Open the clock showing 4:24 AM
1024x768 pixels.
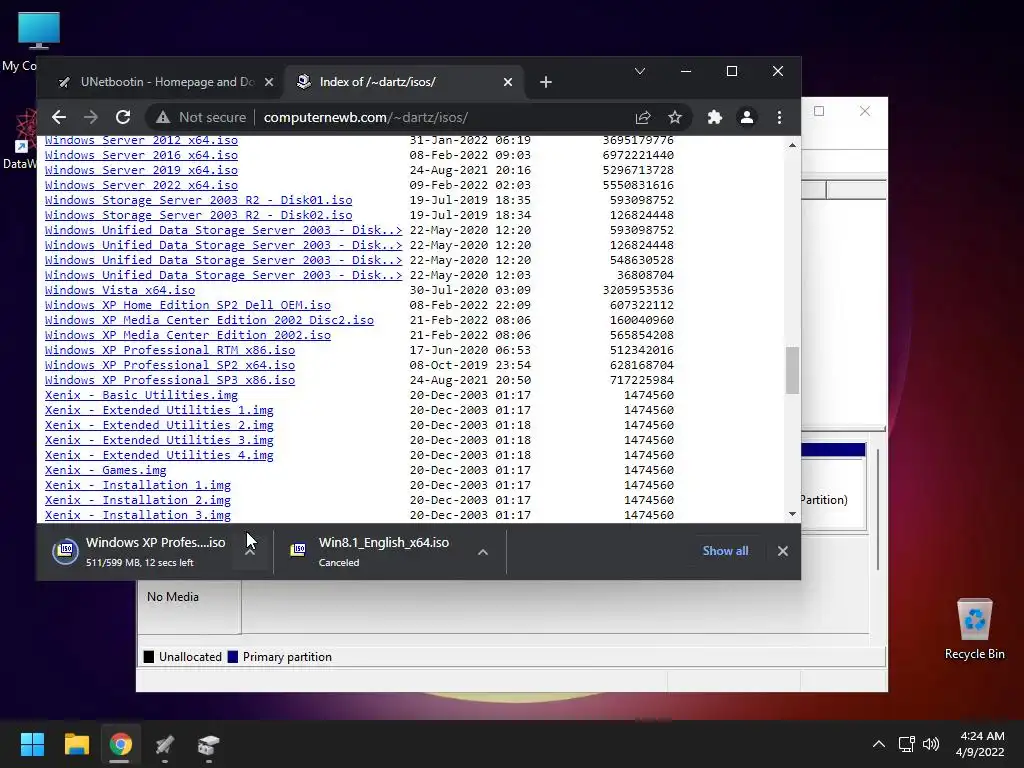click(980, 744)
